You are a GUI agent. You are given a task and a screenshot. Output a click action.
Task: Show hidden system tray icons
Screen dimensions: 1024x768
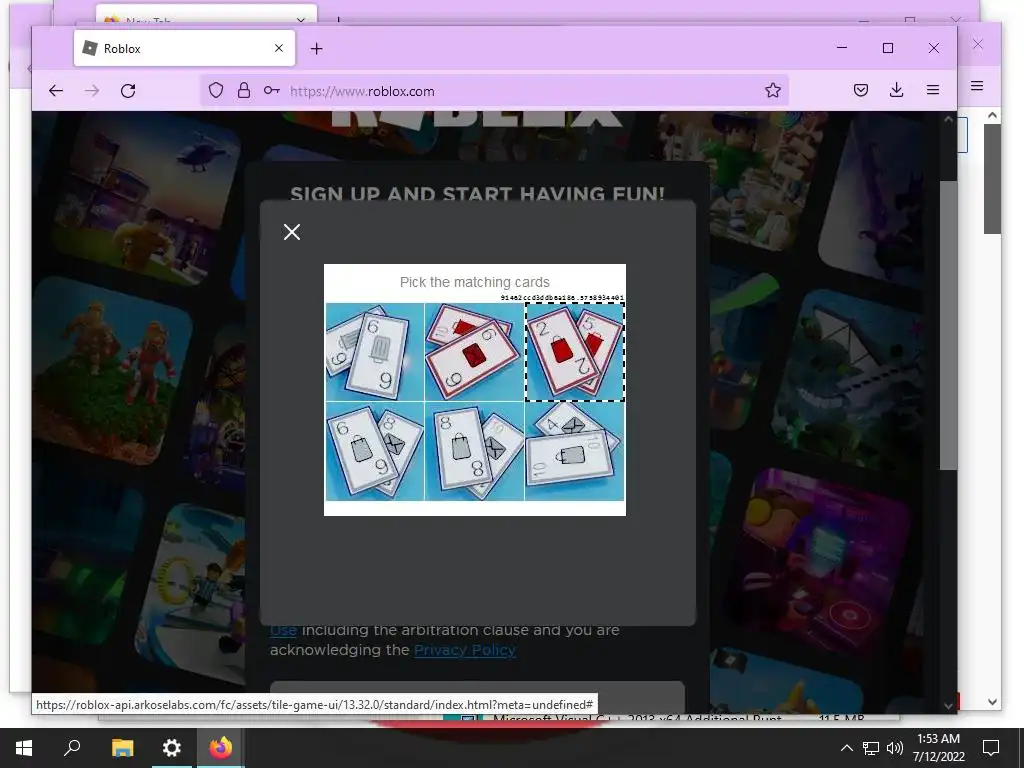tap(846, 748)
